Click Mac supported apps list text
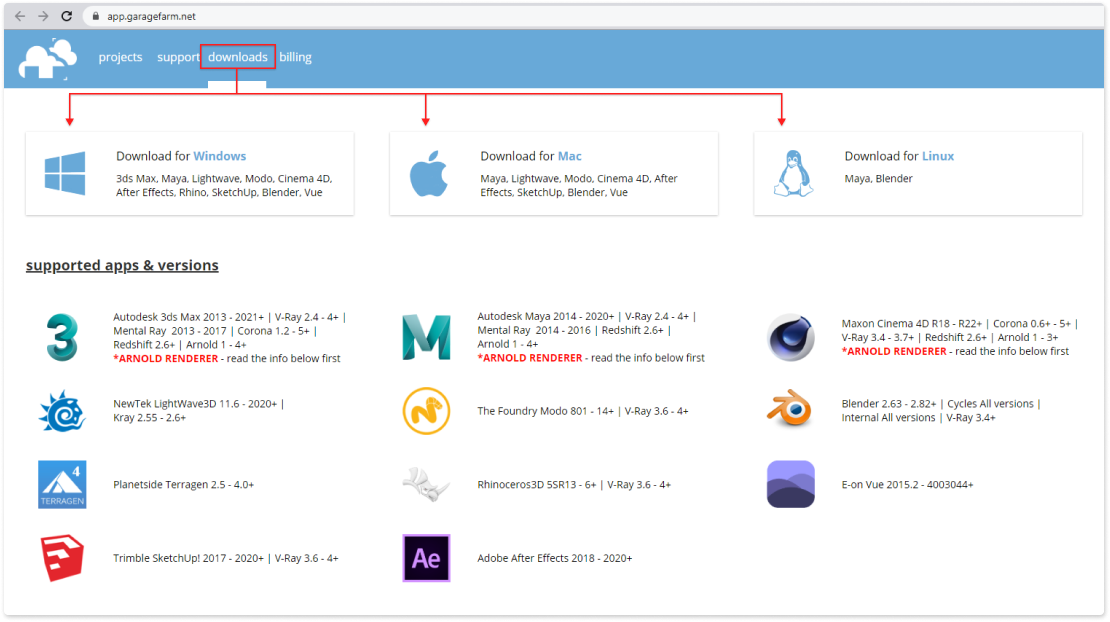Viewport: 1110px width, 622px height. pos(578,185)
